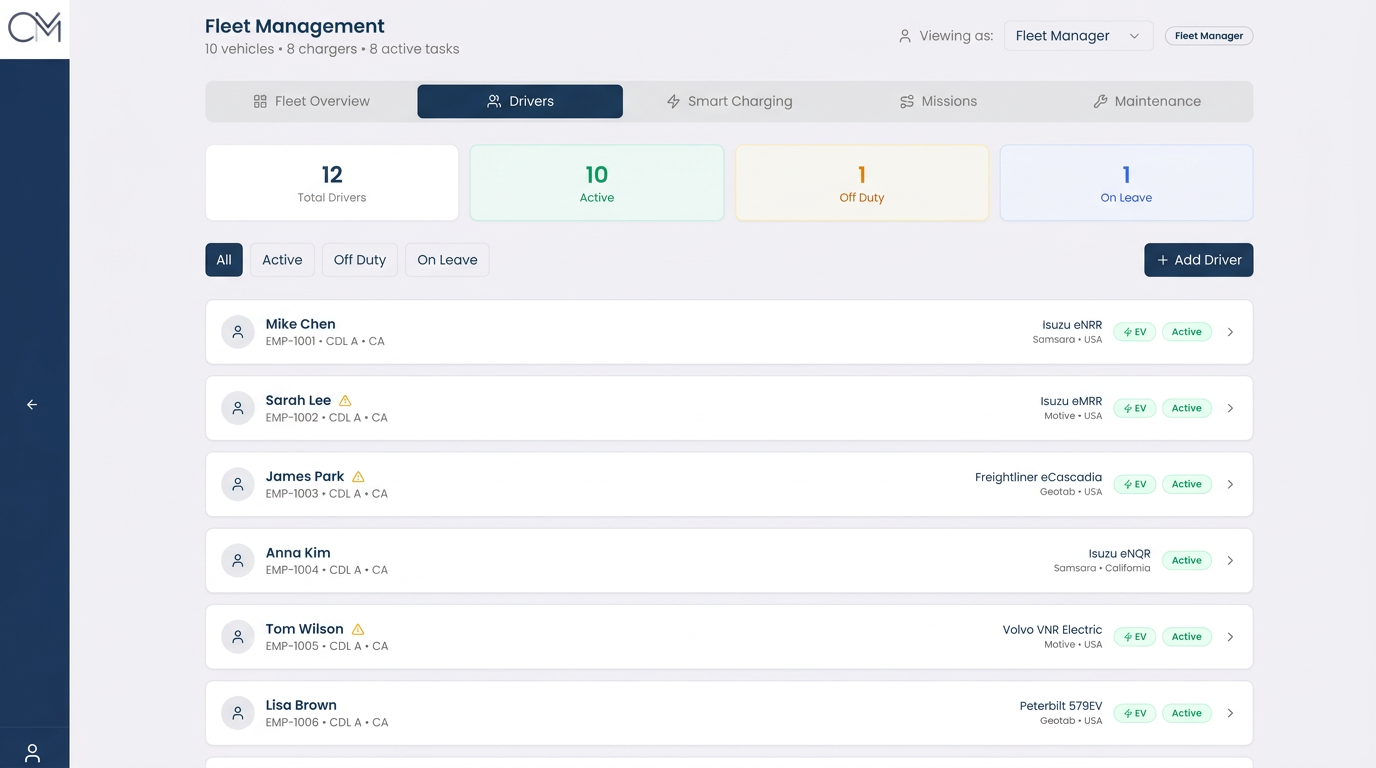Viewport: 1376px width, 768px height.
Task: Click the Freightliner eCascadia vehicle text
Action: 1038,477
